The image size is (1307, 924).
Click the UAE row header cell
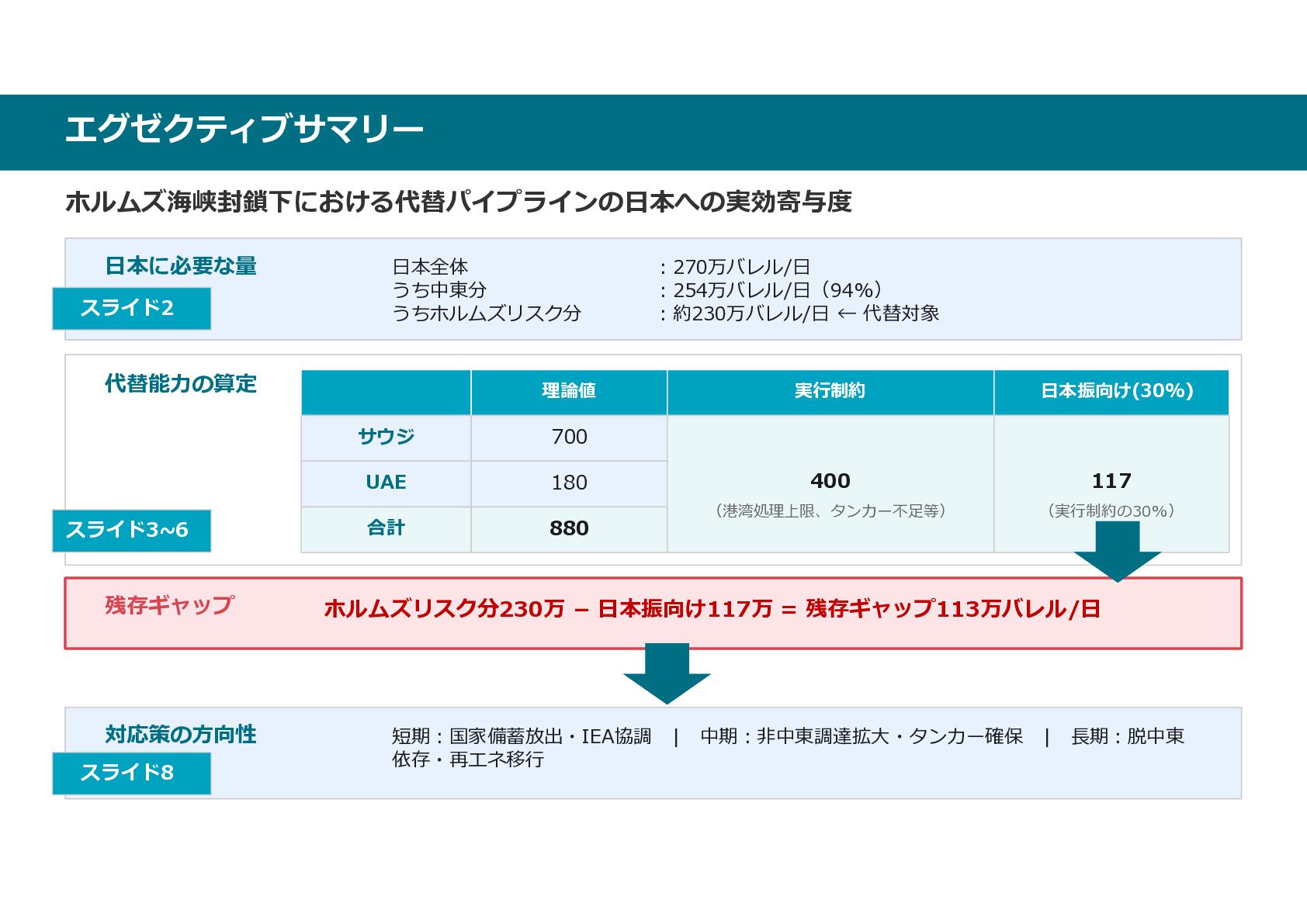click(386, 483)
